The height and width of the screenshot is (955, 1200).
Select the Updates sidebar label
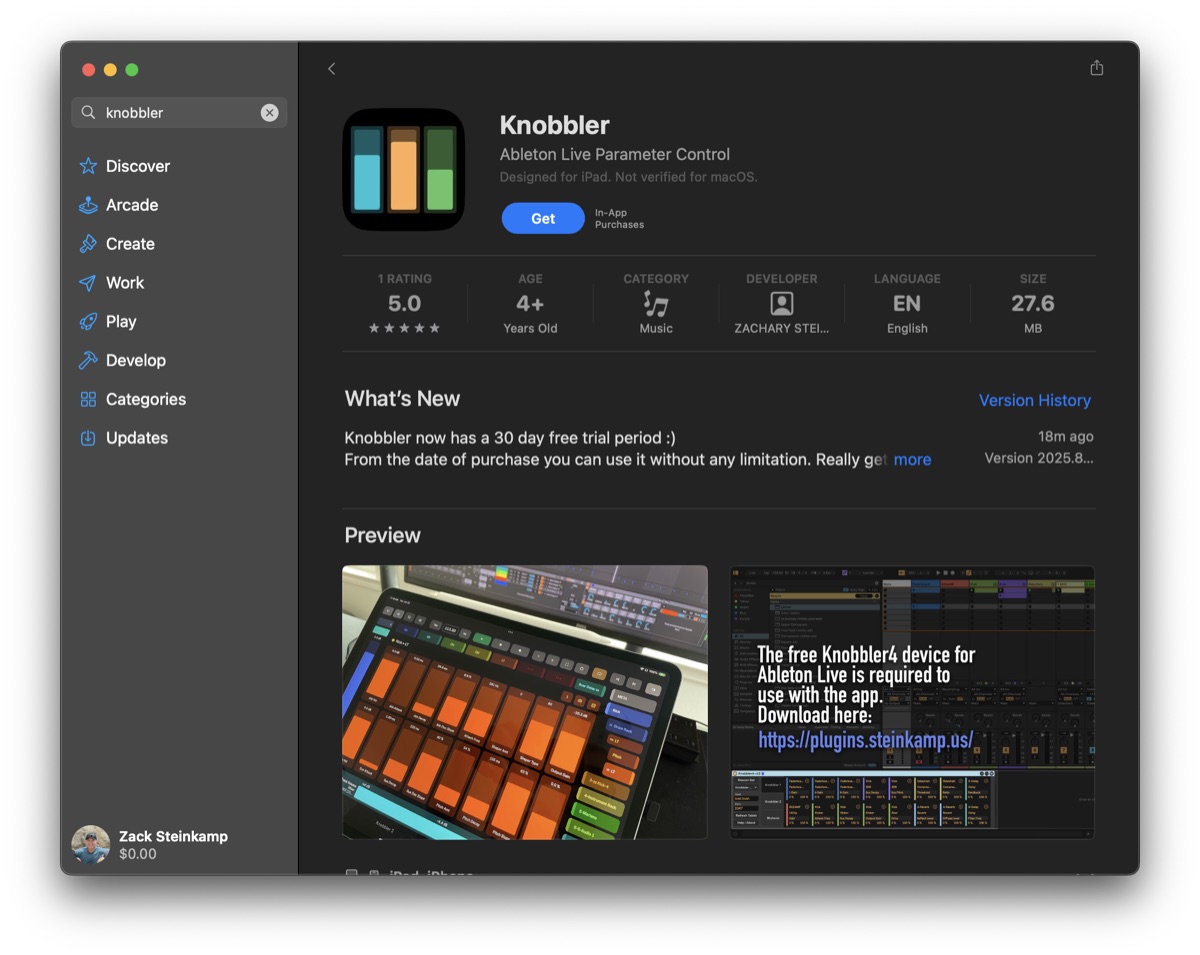(137, 438)
